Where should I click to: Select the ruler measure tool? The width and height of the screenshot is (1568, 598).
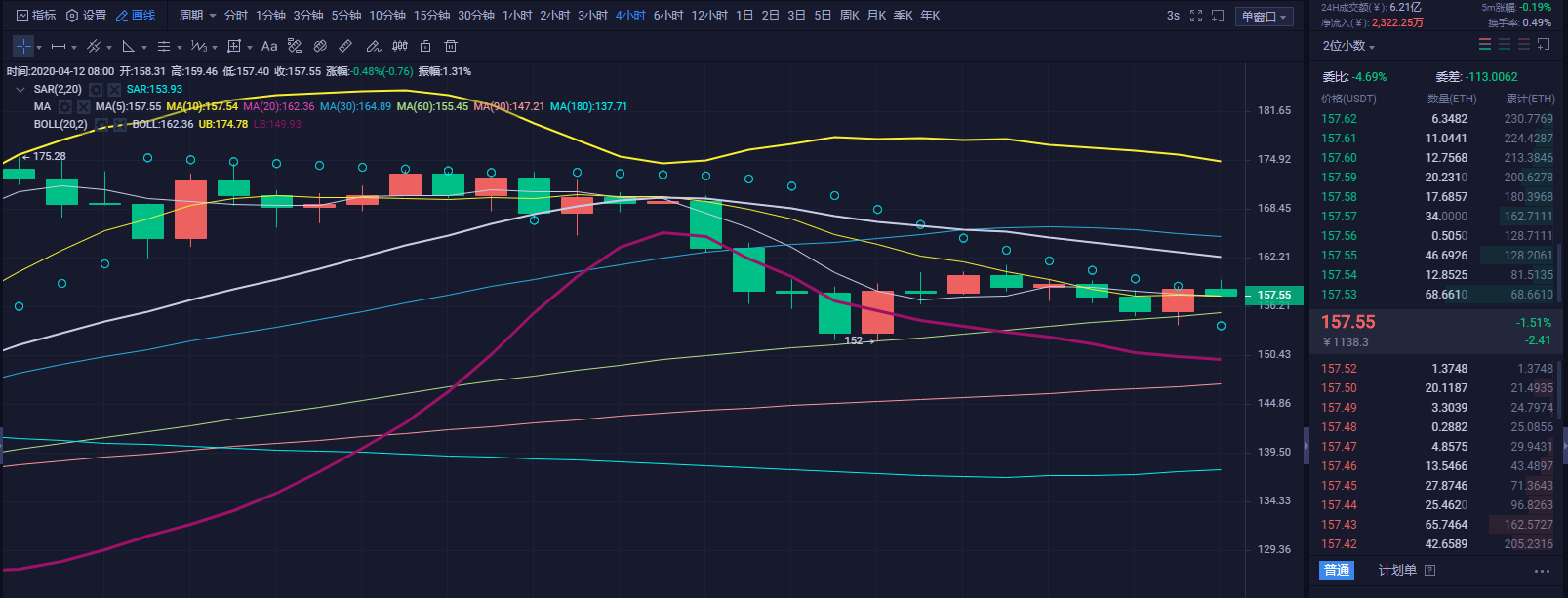(x=345, y=46)
